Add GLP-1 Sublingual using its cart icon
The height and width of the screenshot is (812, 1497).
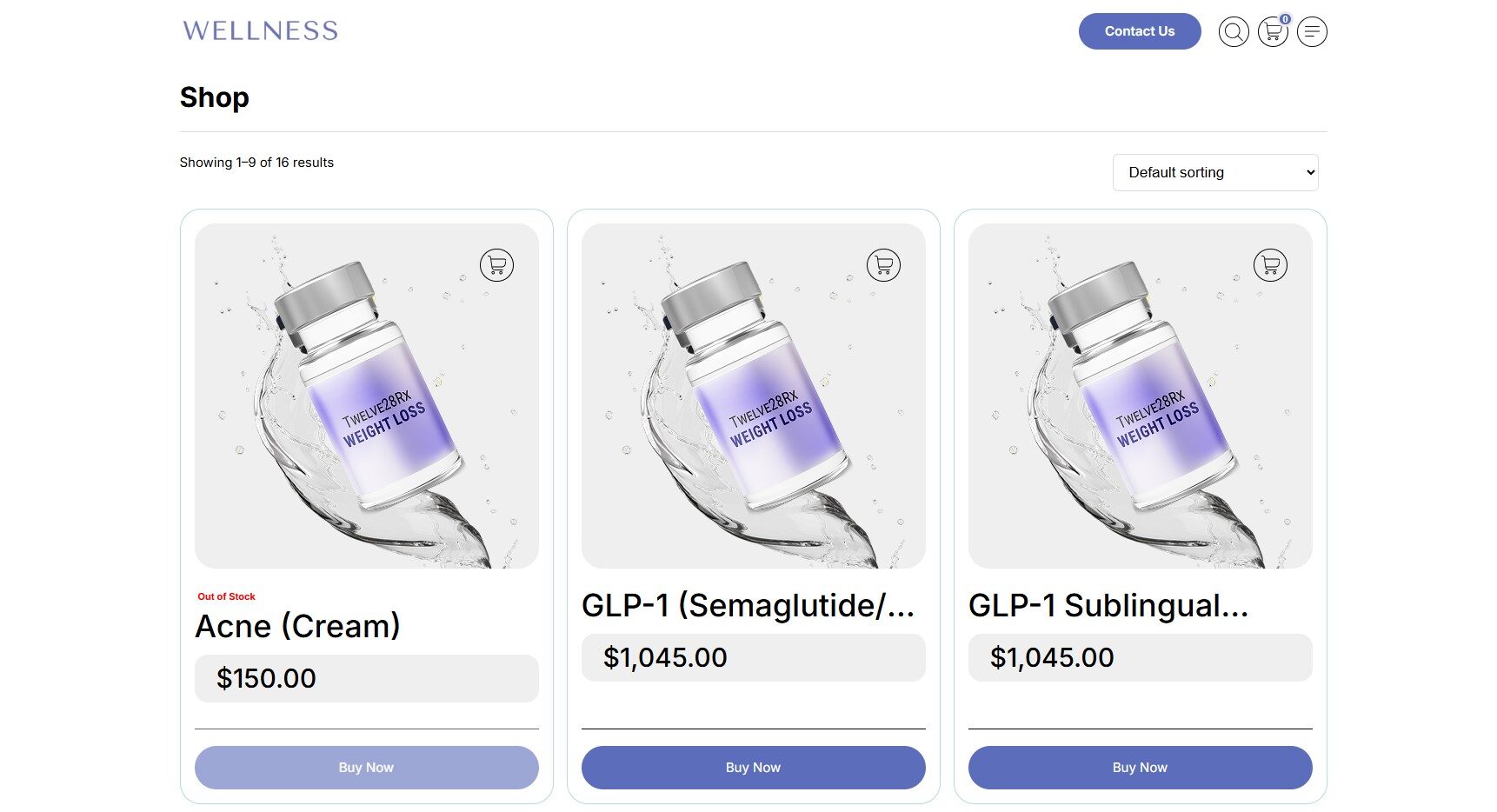click(1270, 264)
